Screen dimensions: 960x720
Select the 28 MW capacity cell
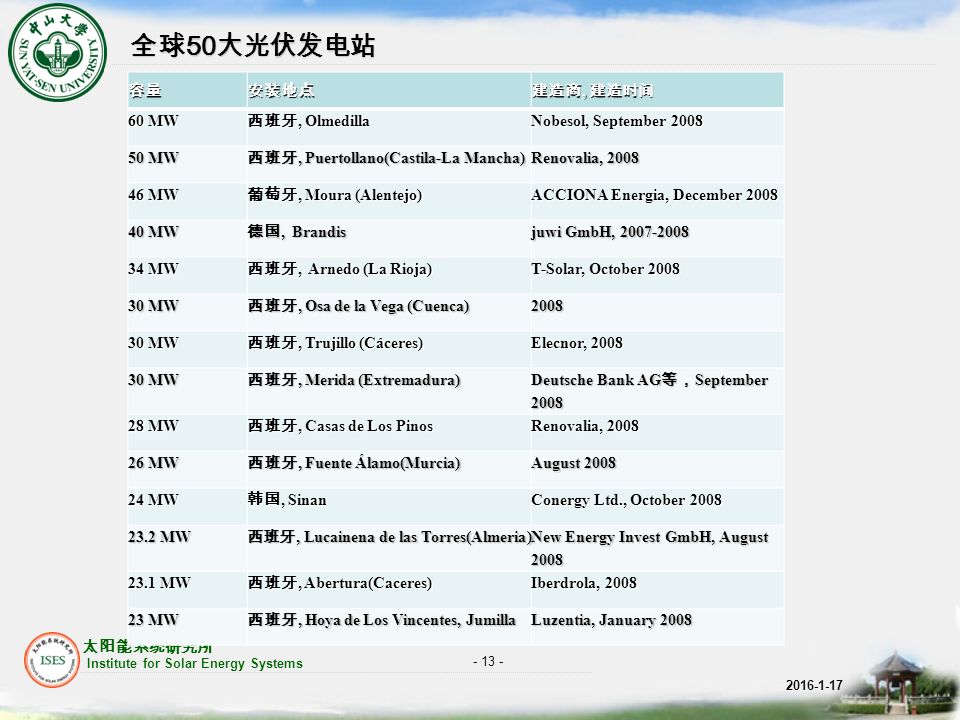(187, 432)
